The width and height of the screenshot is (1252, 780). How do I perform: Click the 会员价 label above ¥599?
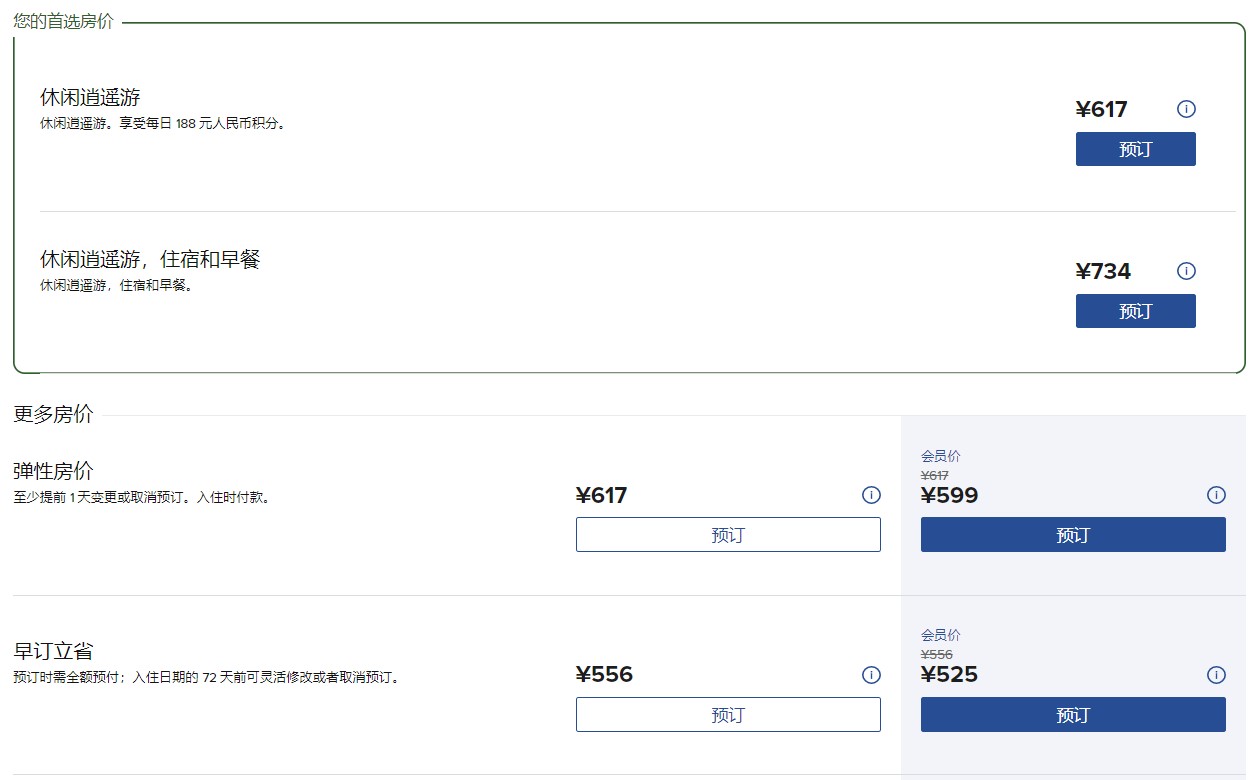[941, 456]
